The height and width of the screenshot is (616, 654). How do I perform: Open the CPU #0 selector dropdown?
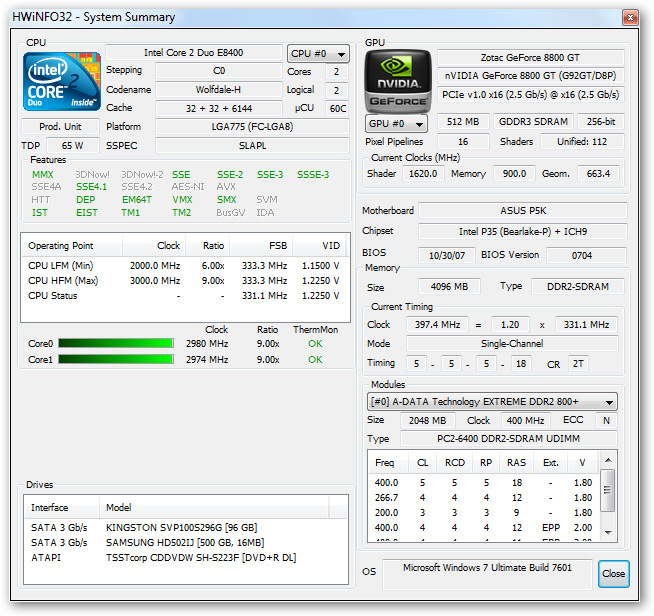click(x=318, y=54)
